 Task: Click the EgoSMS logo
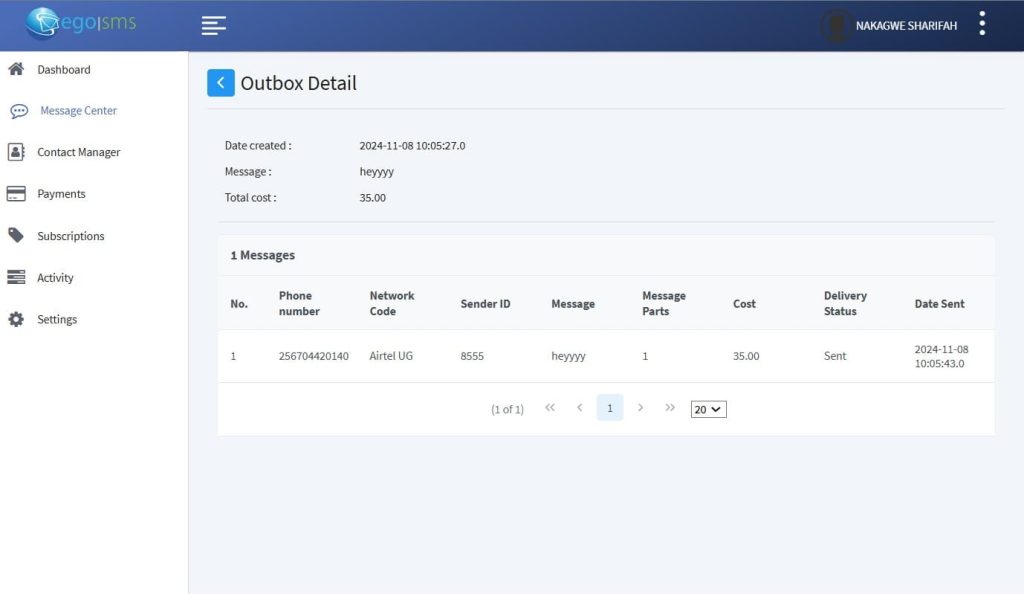point(81,23)
